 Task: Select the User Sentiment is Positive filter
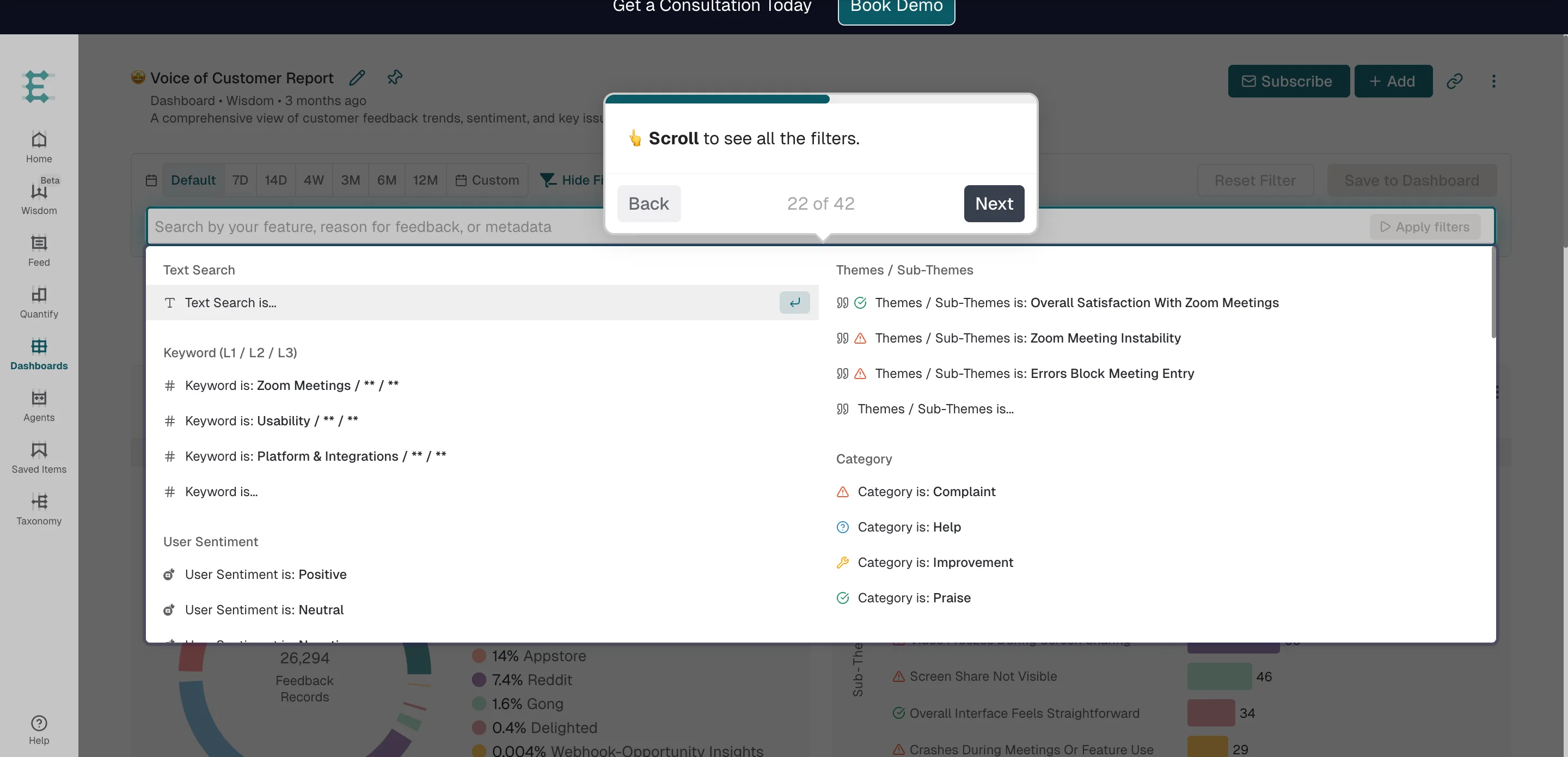point(265,573)
